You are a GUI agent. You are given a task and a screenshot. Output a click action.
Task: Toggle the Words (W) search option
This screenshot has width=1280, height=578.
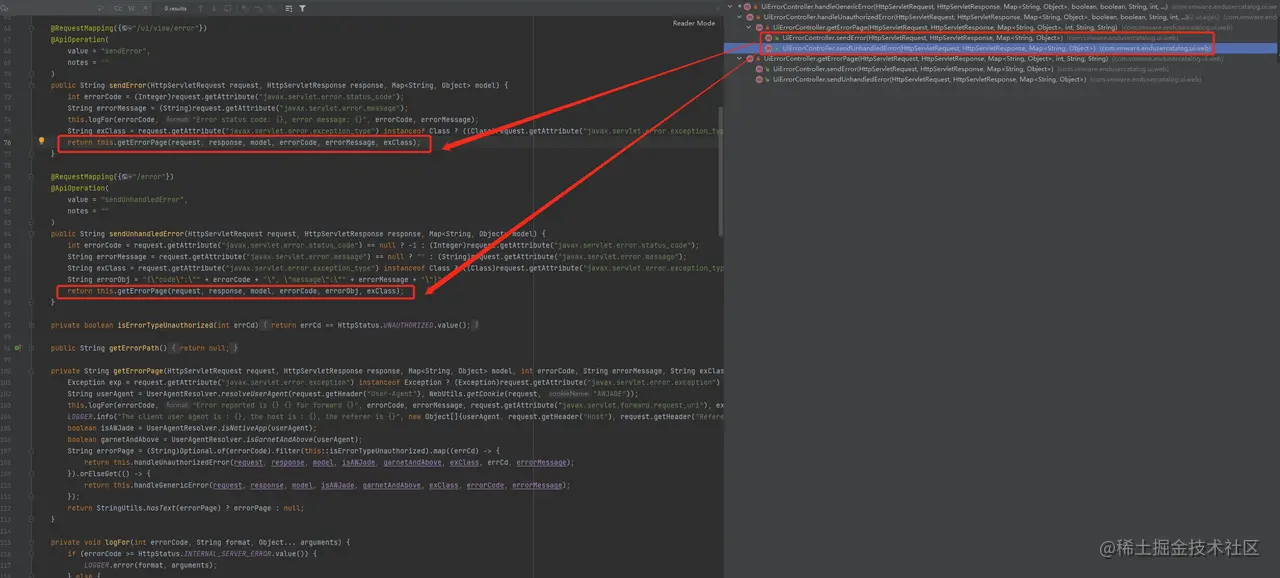pyautogui.click(x=131, y=8)
